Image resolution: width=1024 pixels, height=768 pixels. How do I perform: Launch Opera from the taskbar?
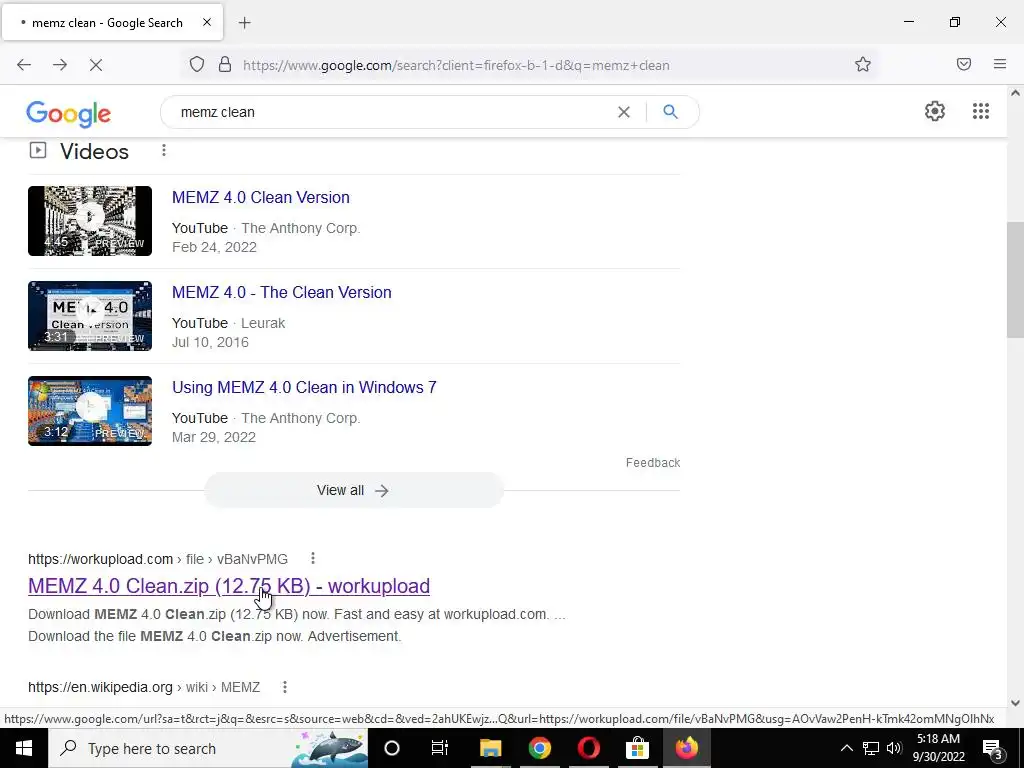pos(588,748)
